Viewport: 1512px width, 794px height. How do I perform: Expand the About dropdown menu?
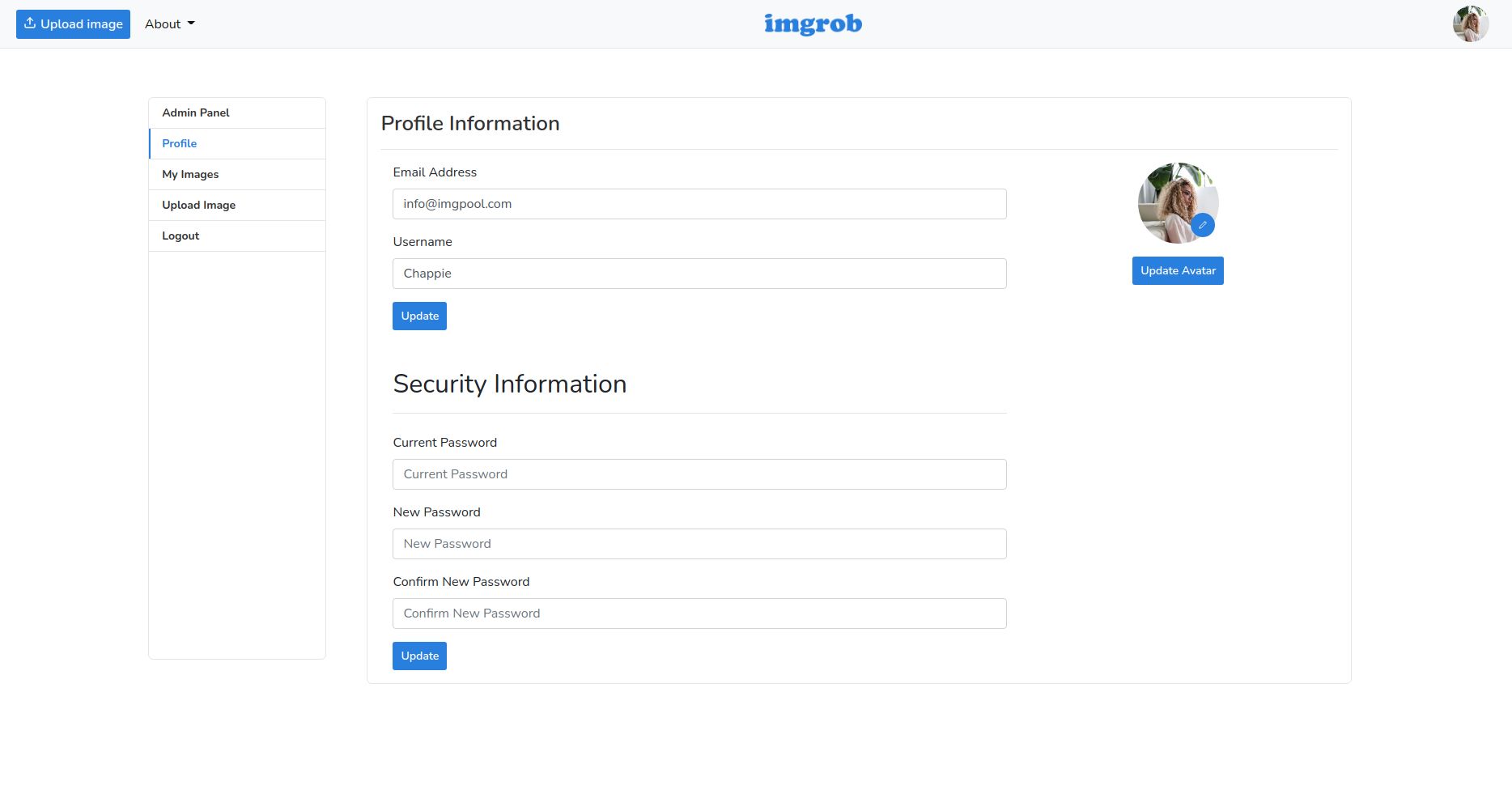169,24
